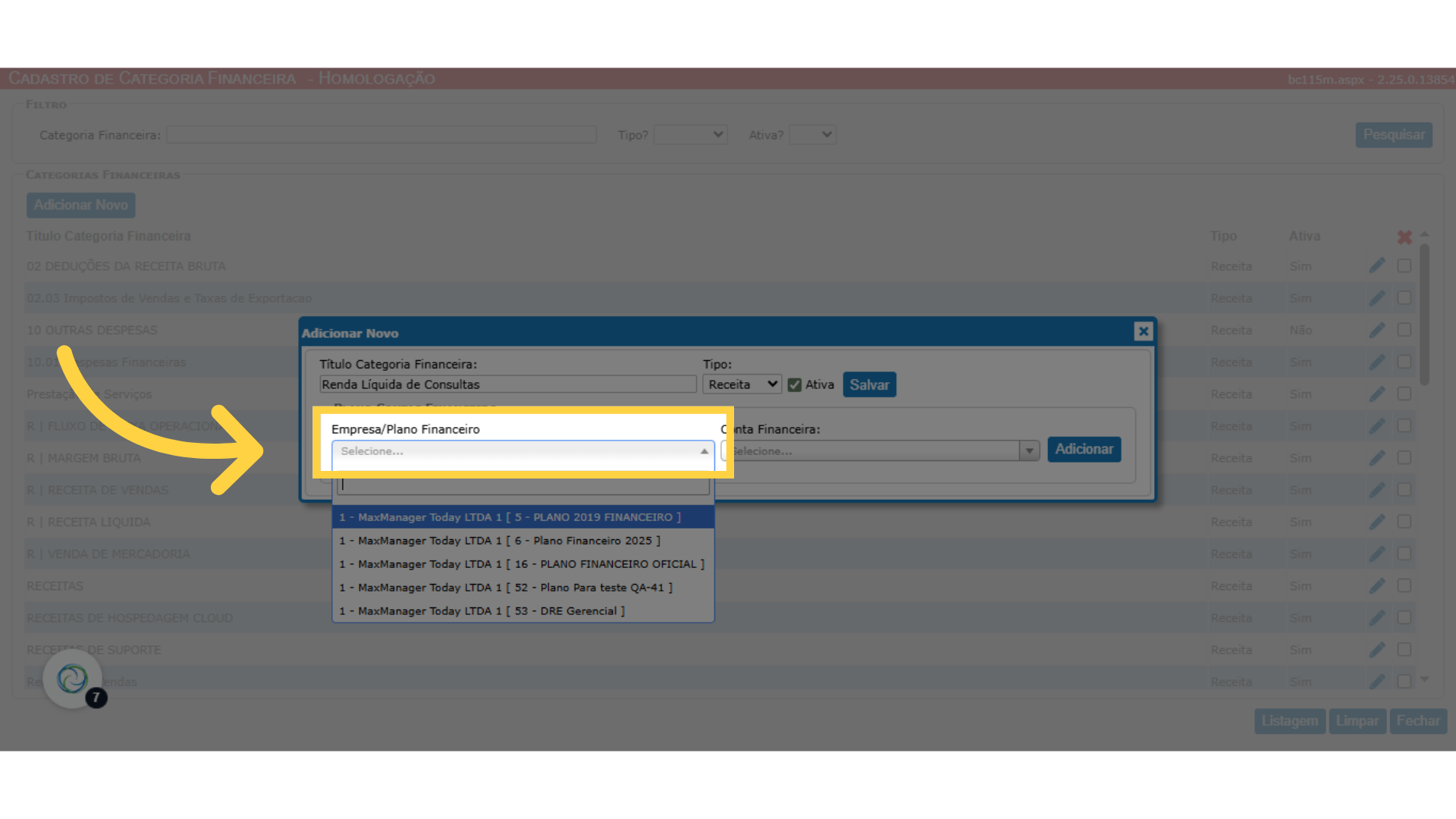The height and width of the screenshot is (819, 1456).
Task: Edit pencil icon for R | RECEITA LIQUIDA
Action: tap(1377, 522)
